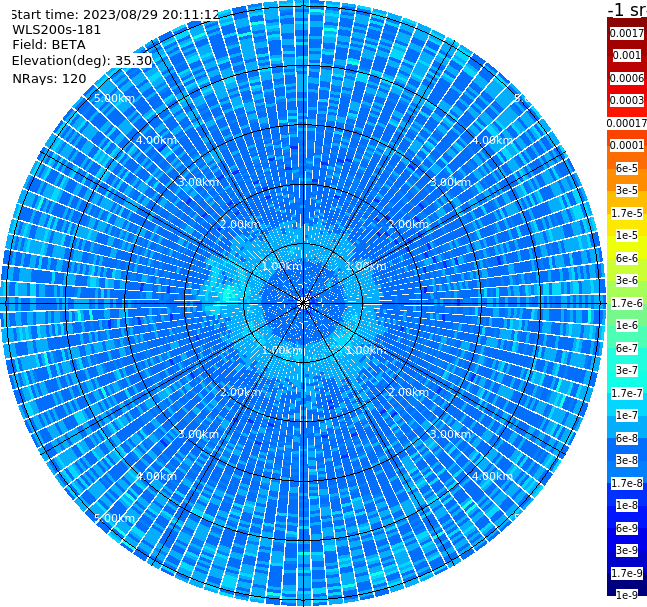Click the colorbar unit title '-1 sr'
Viewport: 647px width, 607px height.
click(x=627, y=10)
